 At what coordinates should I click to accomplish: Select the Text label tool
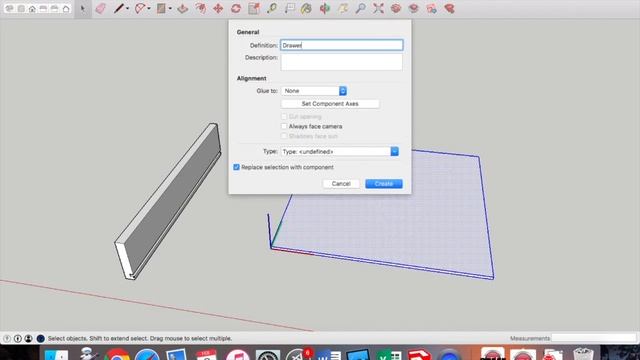click(x=289, y=8)
